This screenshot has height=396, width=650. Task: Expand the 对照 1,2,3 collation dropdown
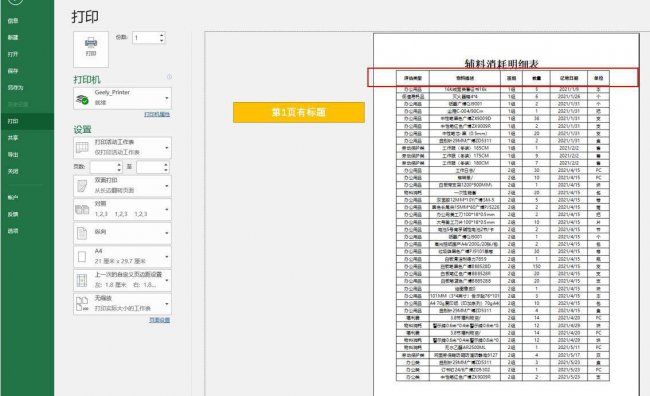pyautogui.click(x=122, y=209)
